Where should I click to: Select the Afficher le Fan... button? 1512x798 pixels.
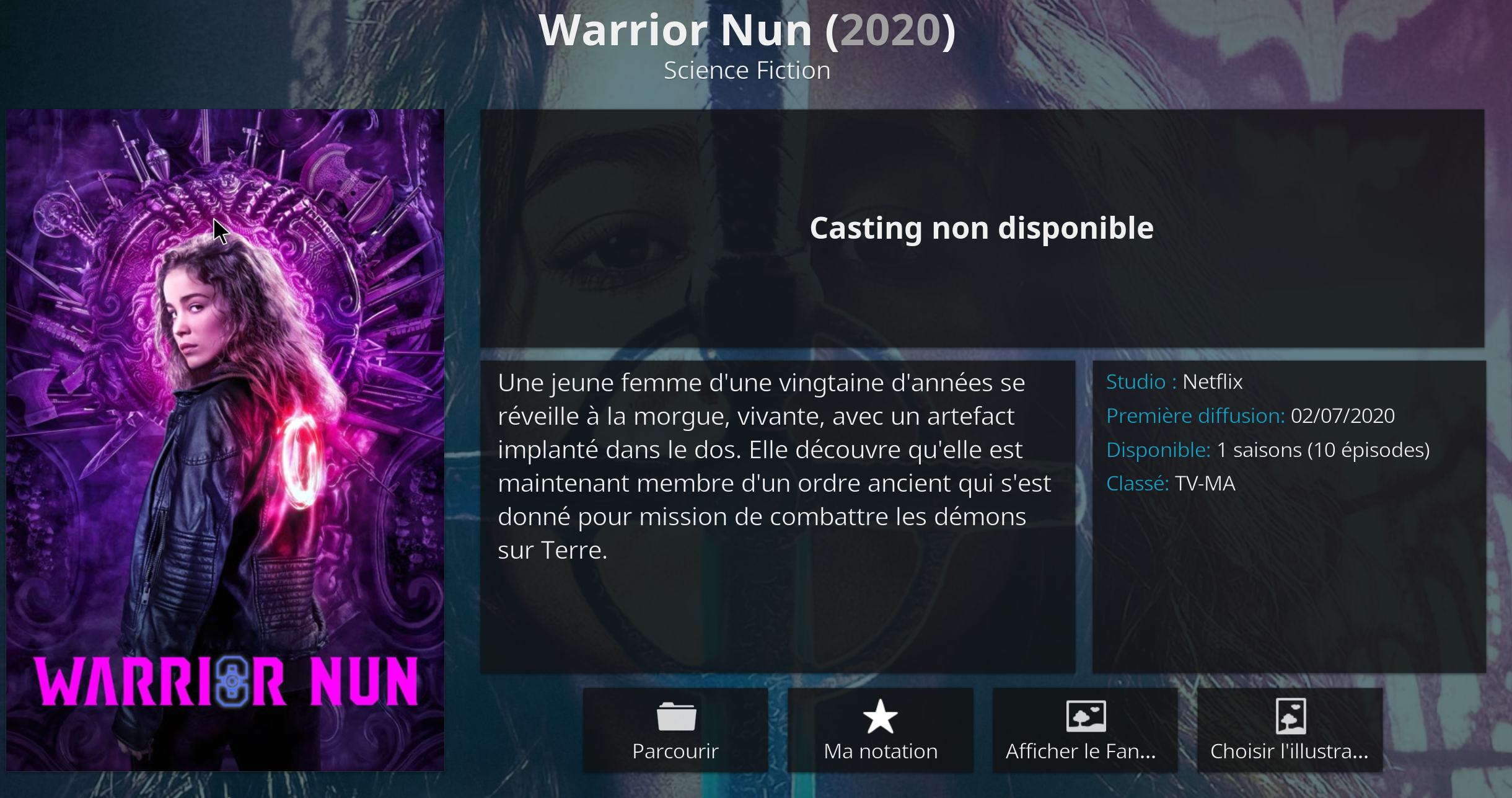1085,730
